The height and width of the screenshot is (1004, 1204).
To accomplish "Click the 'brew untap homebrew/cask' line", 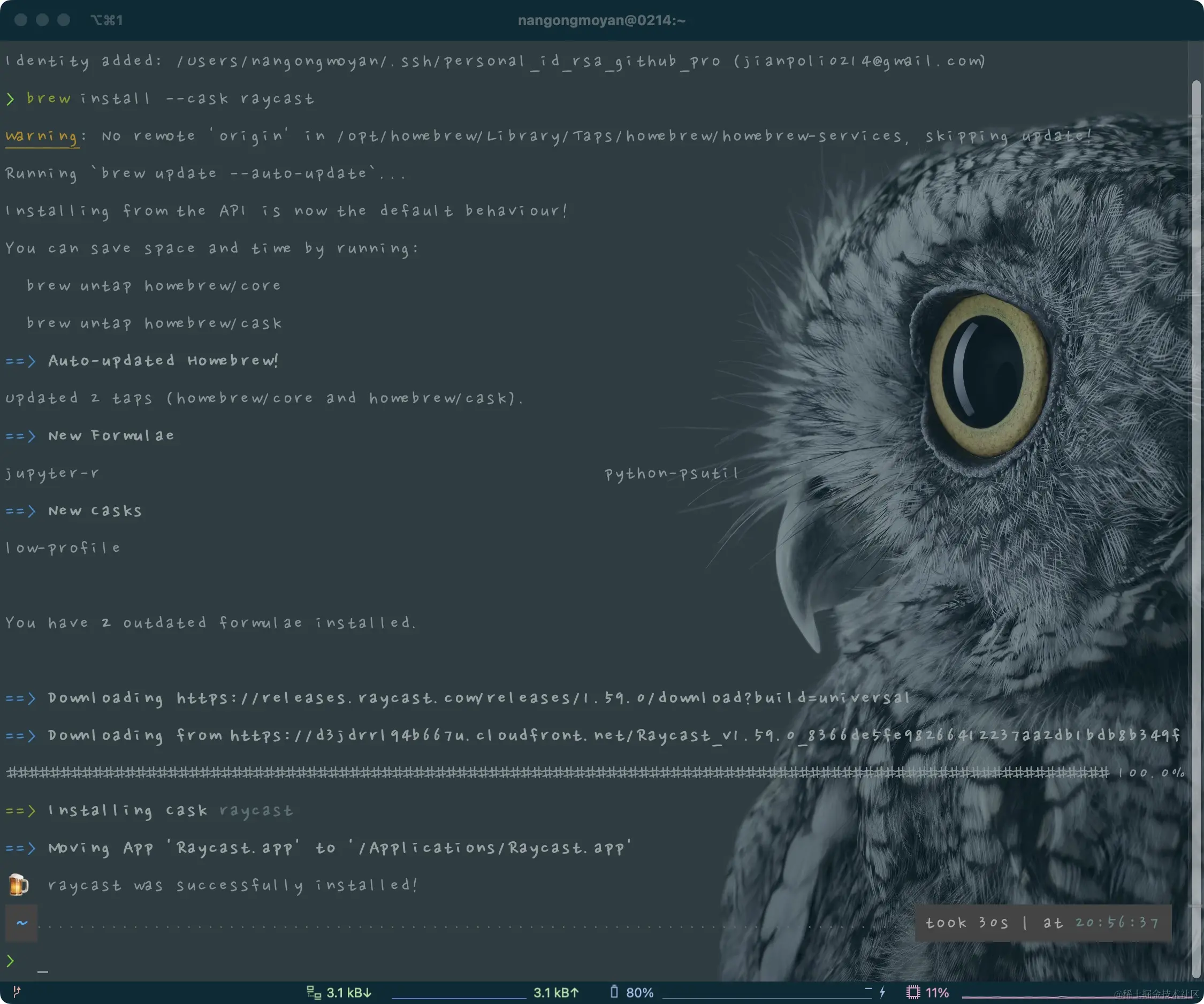I will click(x=154, y=323).
